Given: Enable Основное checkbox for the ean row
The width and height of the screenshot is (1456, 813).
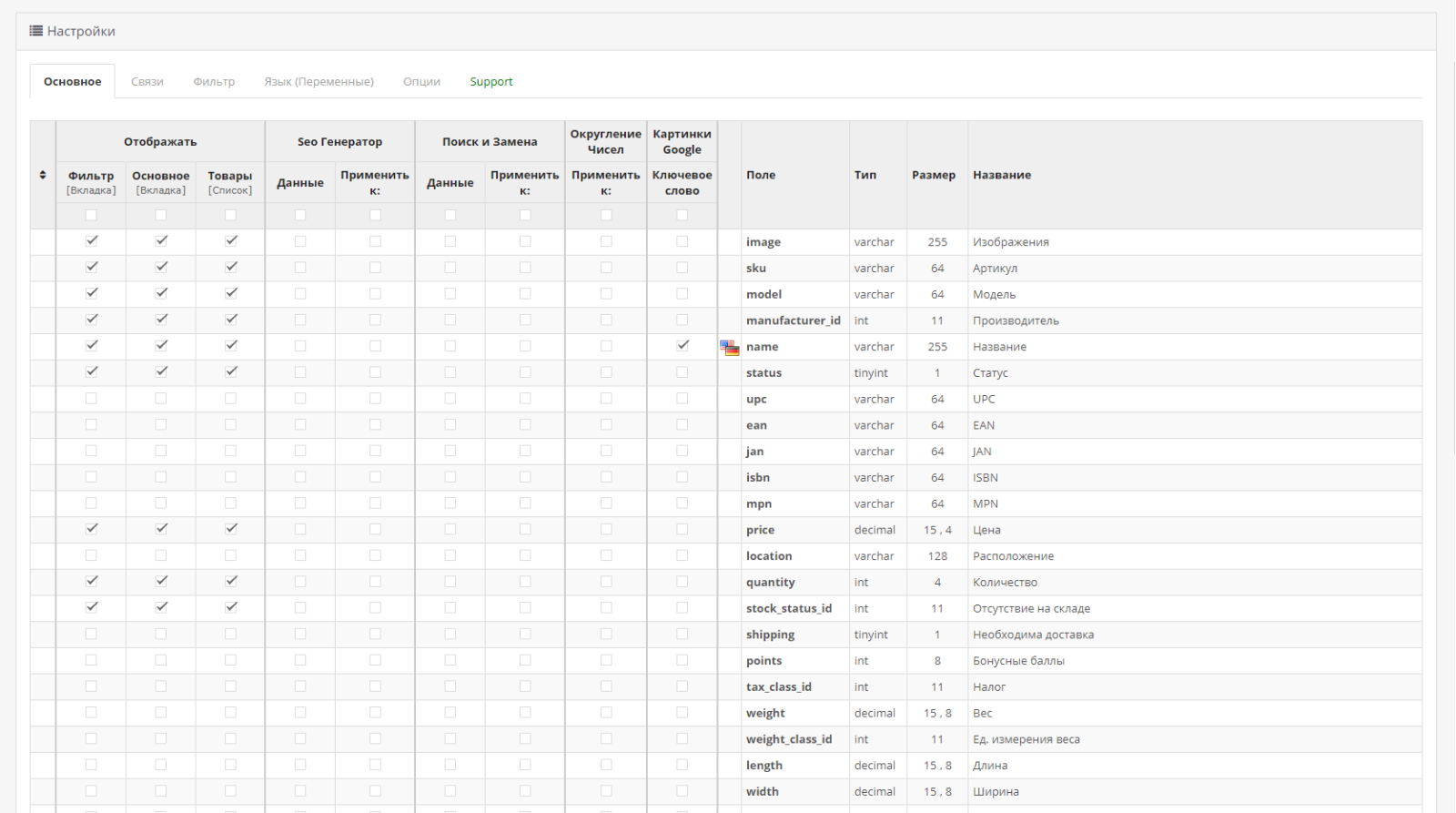Looking at the screenshot, I should coord(161,424).
